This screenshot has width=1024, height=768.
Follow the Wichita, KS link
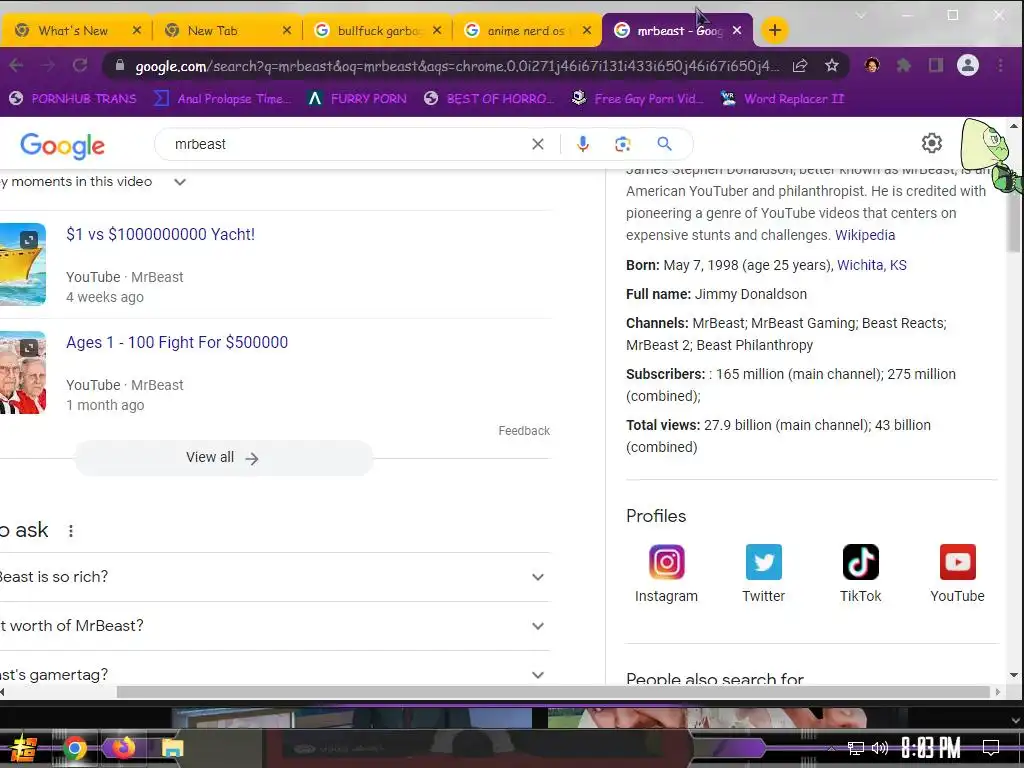tap(872, 265)
